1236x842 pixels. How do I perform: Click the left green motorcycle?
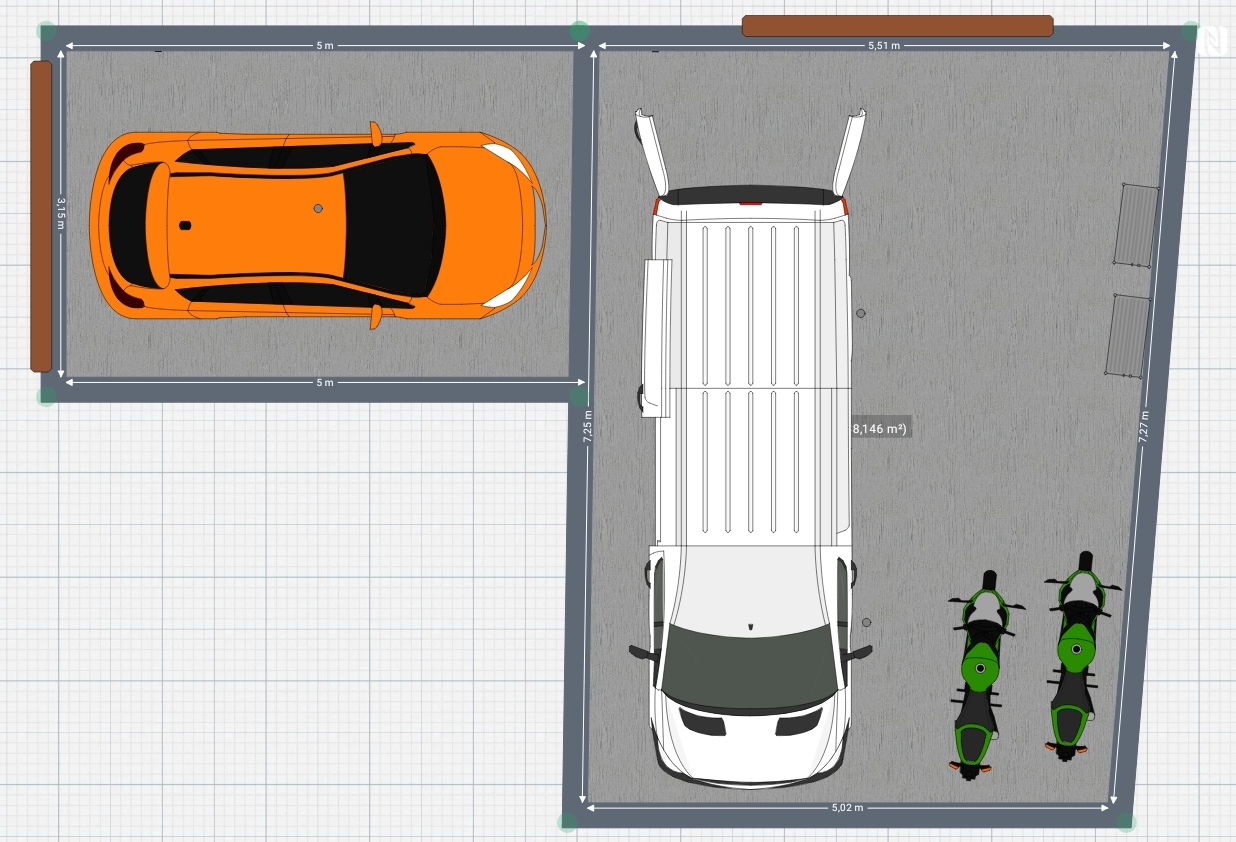[975, 676]
